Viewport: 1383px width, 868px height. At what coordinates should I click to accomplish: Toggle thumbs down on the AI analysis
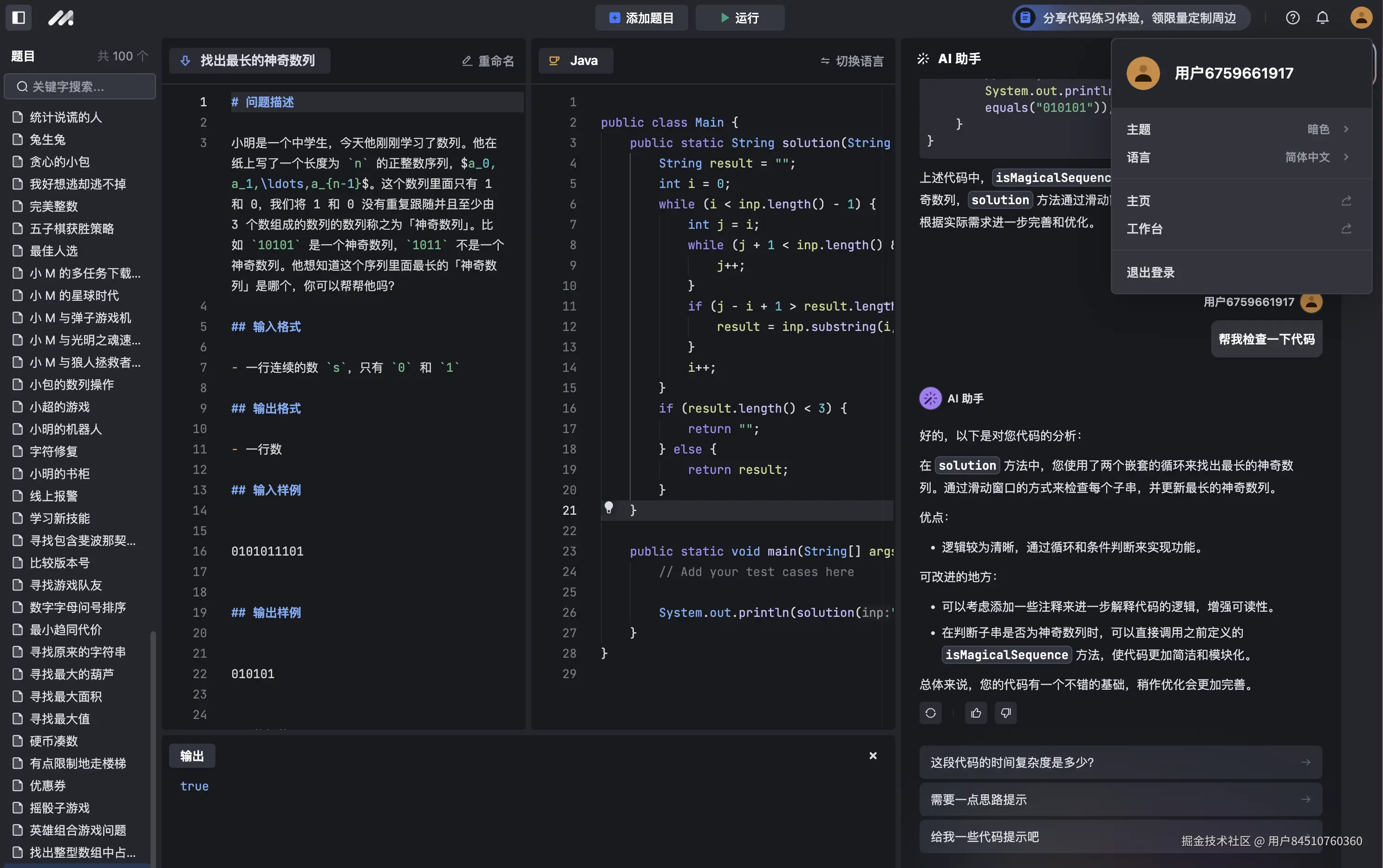click(x=1005, y=713)
